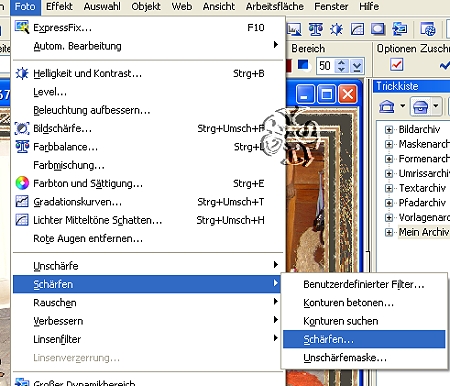Expand the Pfadarchiv tree node
Viewport: 450px width, 386px height.
click(x=389, y=203)
